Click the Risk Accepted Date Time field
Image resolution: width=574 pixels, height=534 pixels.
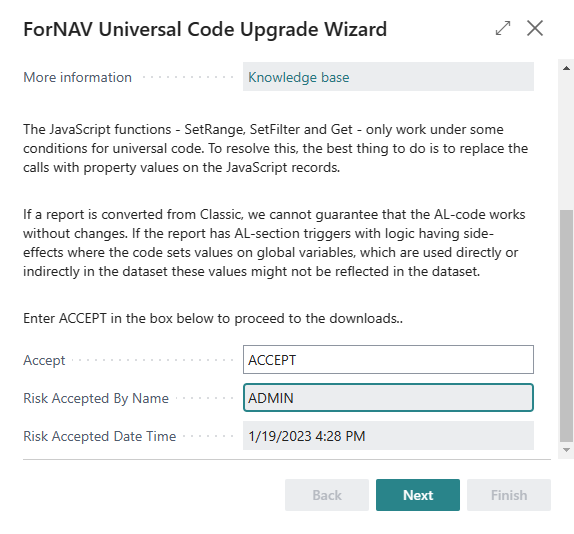click(x=388, y=436)
